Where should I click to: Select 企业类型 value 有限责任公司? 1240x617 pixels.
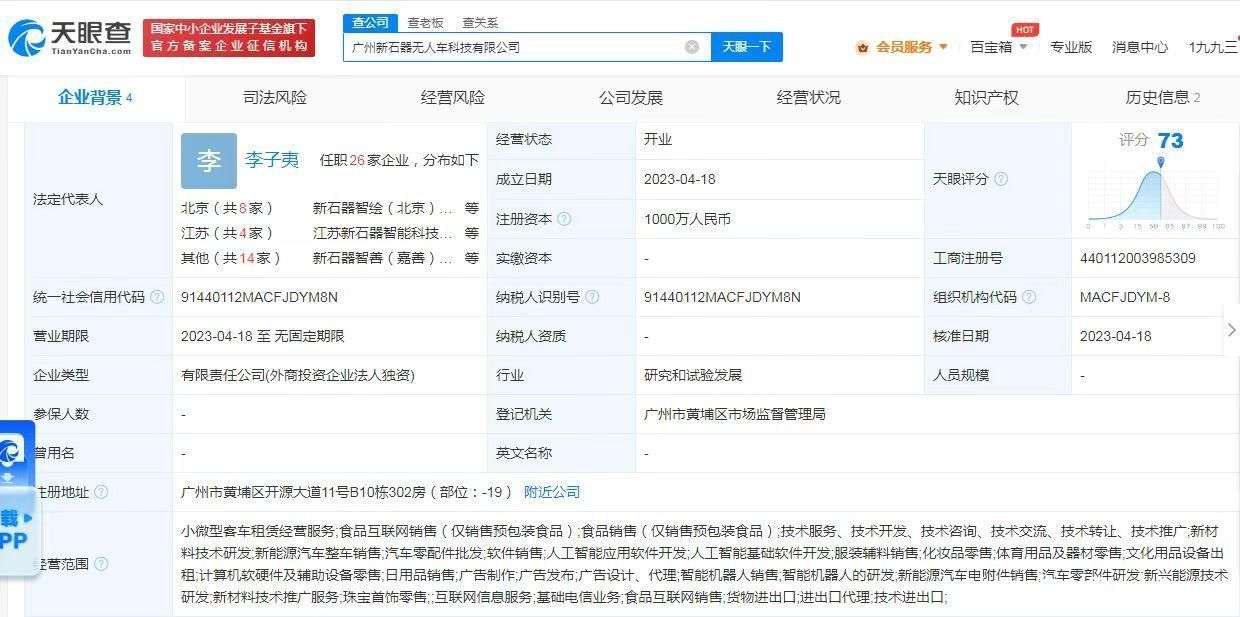[298, 375]
